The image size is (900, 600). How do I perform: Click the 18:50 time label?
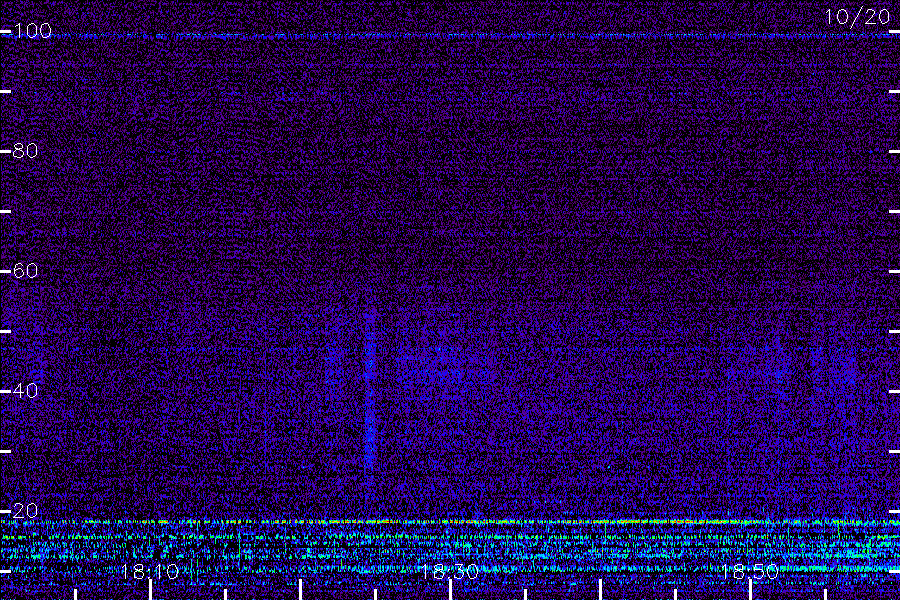[x=749, y=571]
